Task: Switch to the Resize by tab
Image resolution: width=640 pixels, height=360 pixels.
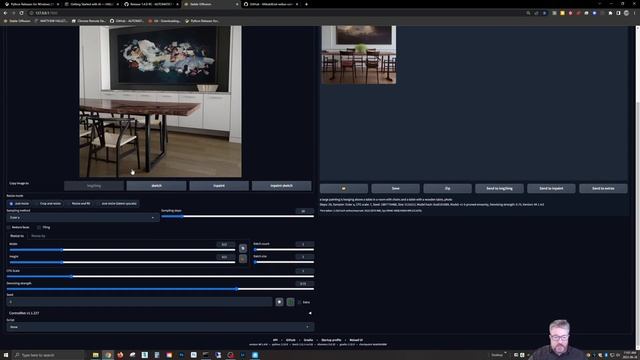Action: (x=38, y=236)
